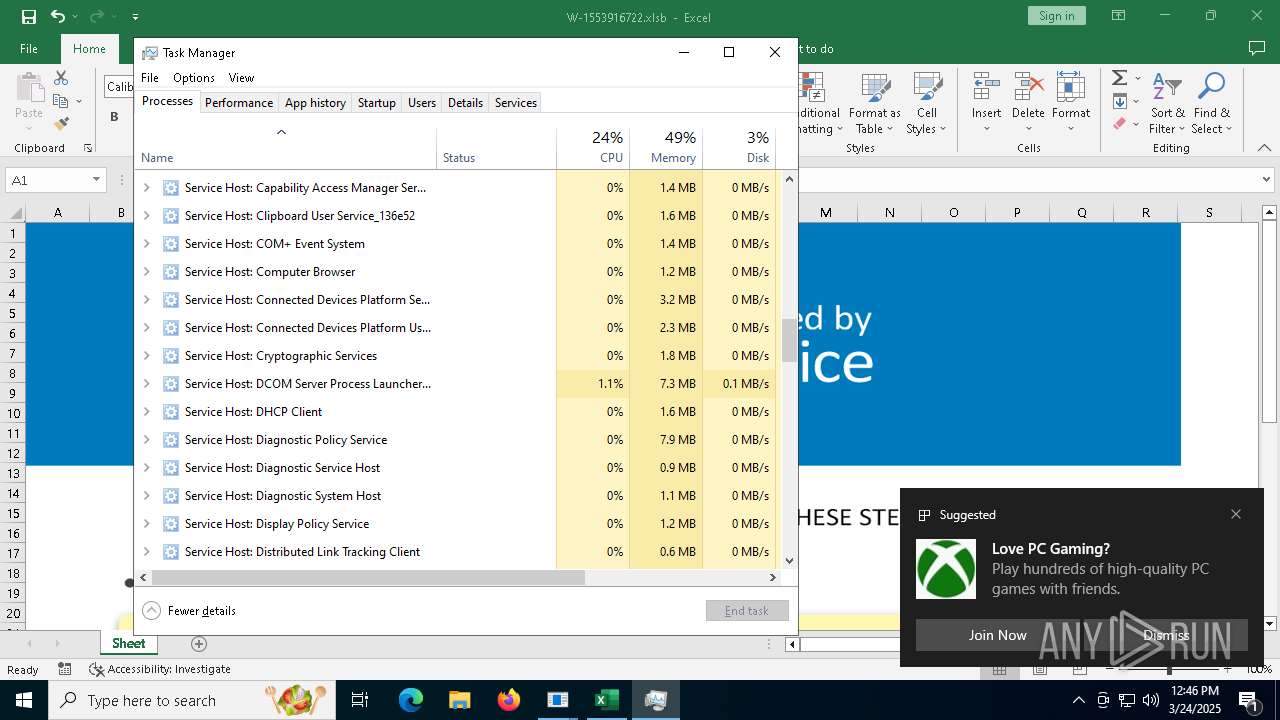Open the Windows Start menu
1280x720 pixels.
click(x=23, y=700)
